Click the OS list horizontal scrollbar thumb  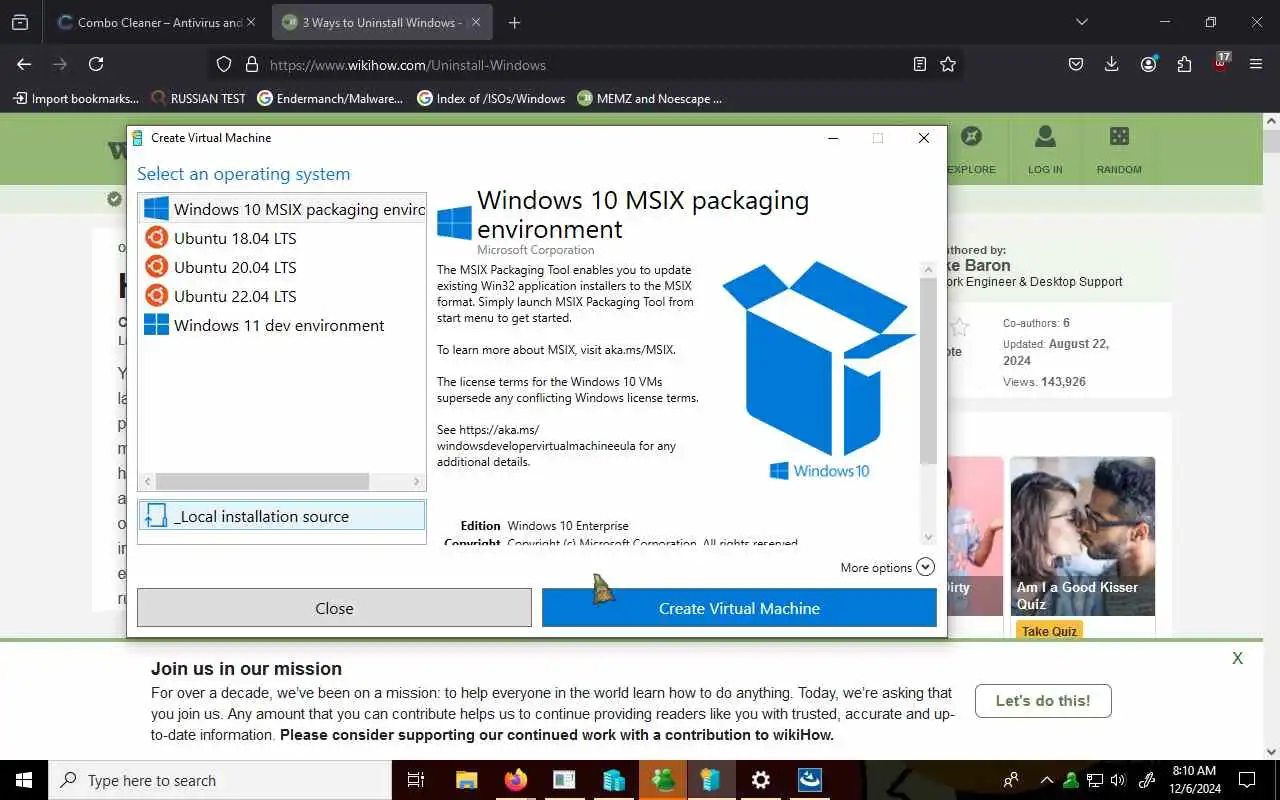pyautogui.click(x=262, y=481)
